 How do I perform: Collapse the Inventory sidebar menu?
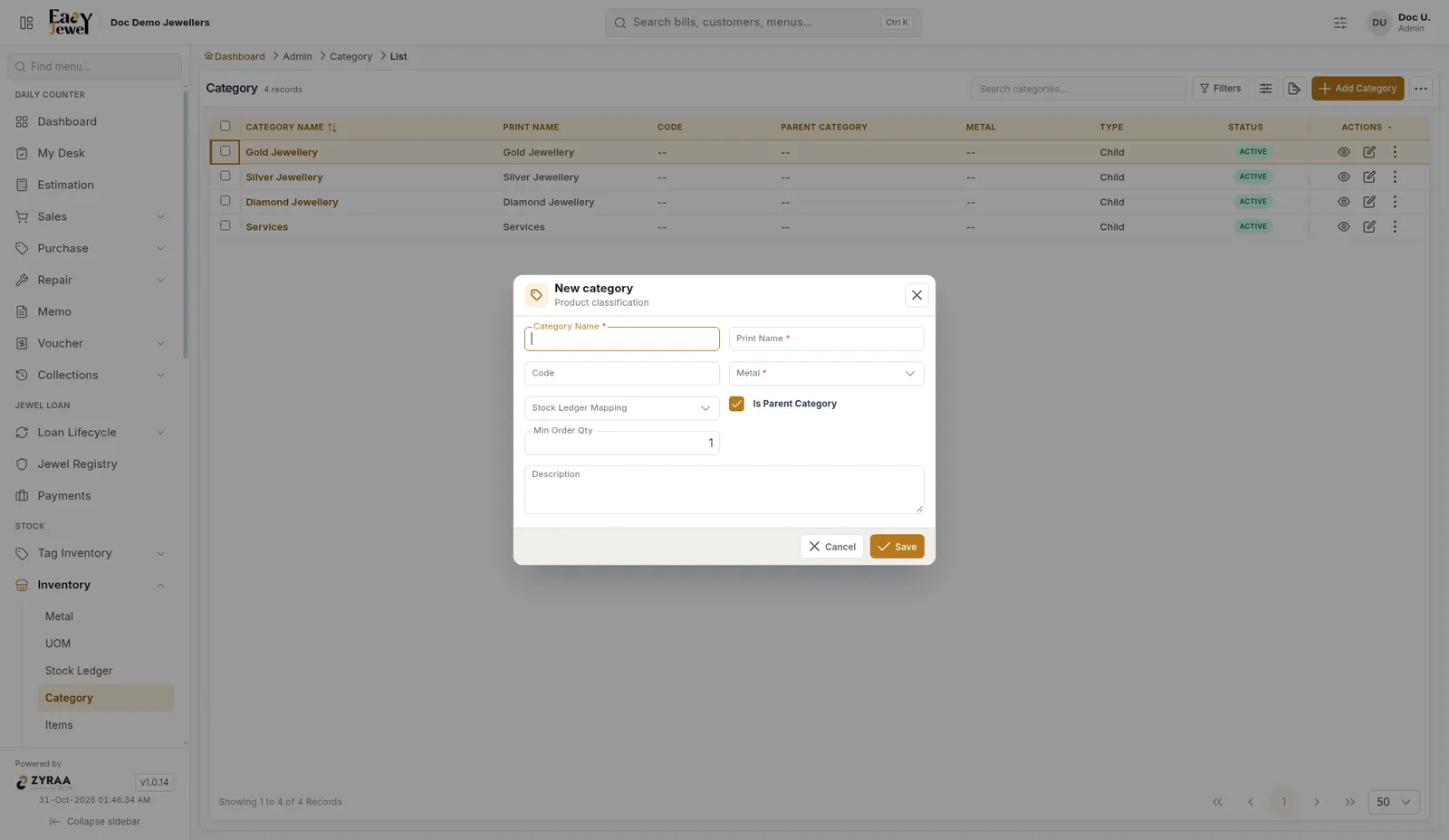[x=91, y=585]
